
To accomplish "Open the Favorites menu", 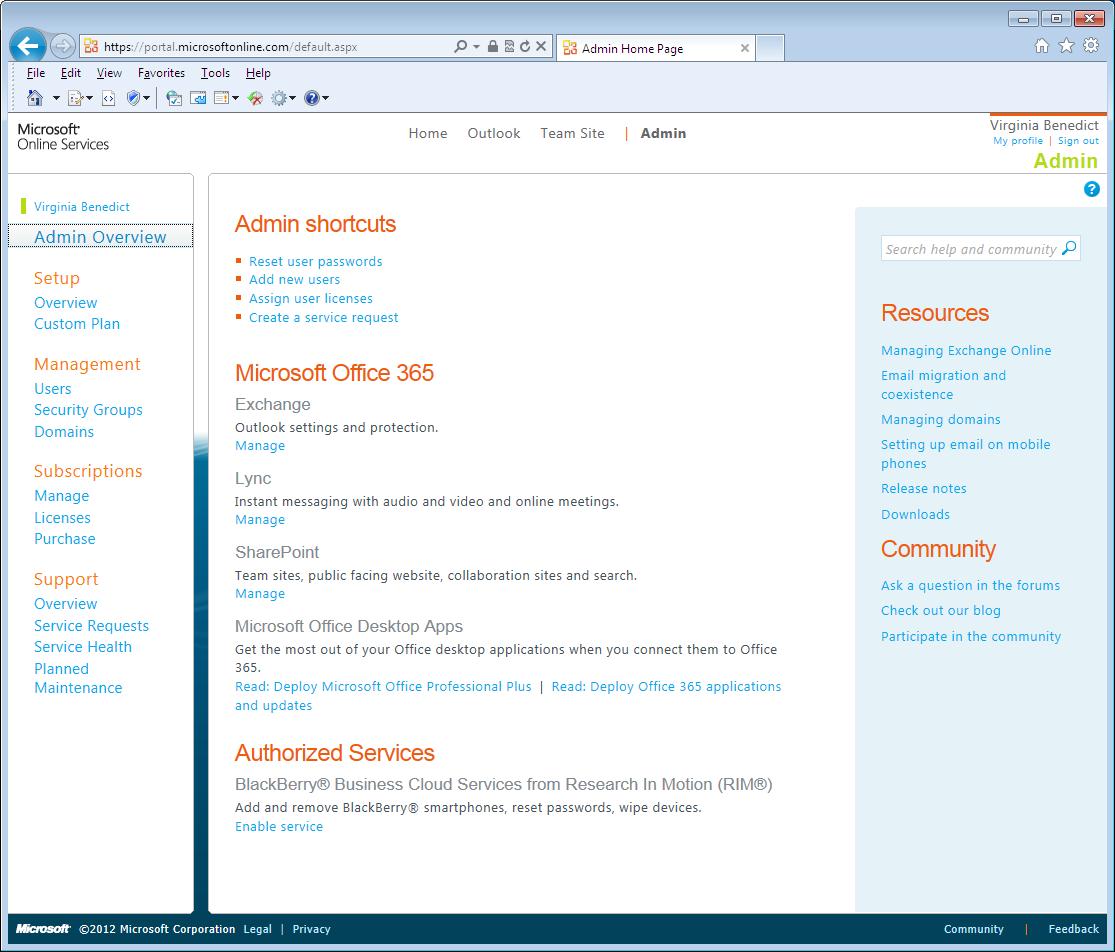I will coord(161,73).
